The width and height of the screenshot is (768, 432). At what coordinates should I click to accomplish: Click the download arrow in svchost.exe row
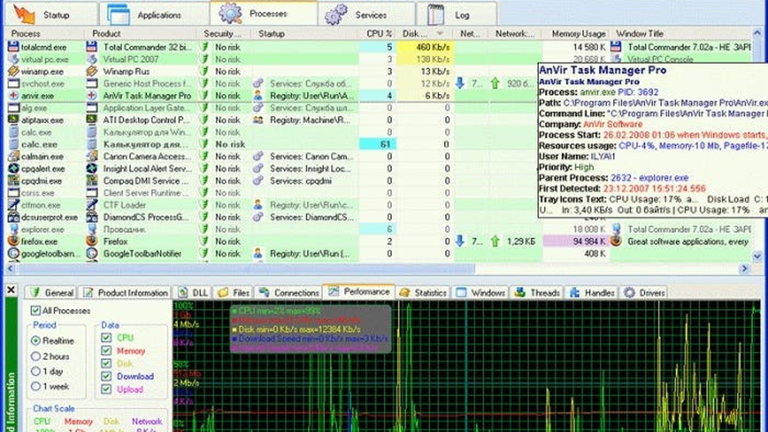pos(459,83)
